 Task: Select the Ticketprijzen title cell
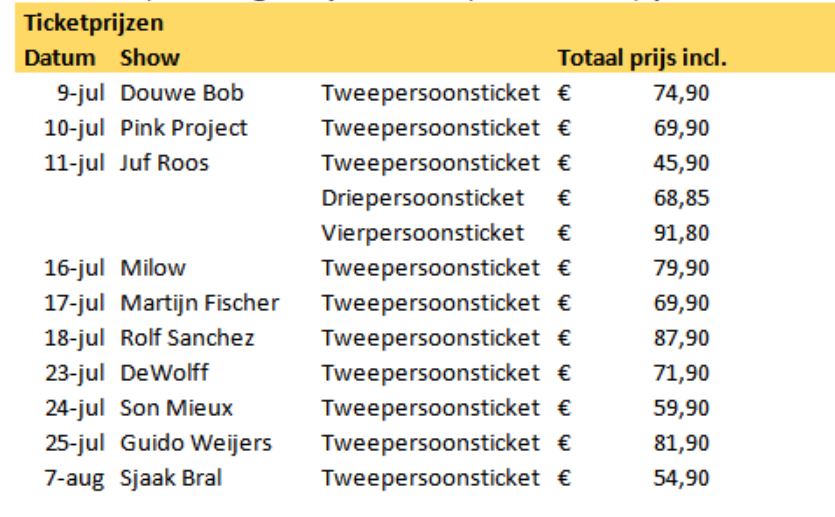[x=94, y=23]
